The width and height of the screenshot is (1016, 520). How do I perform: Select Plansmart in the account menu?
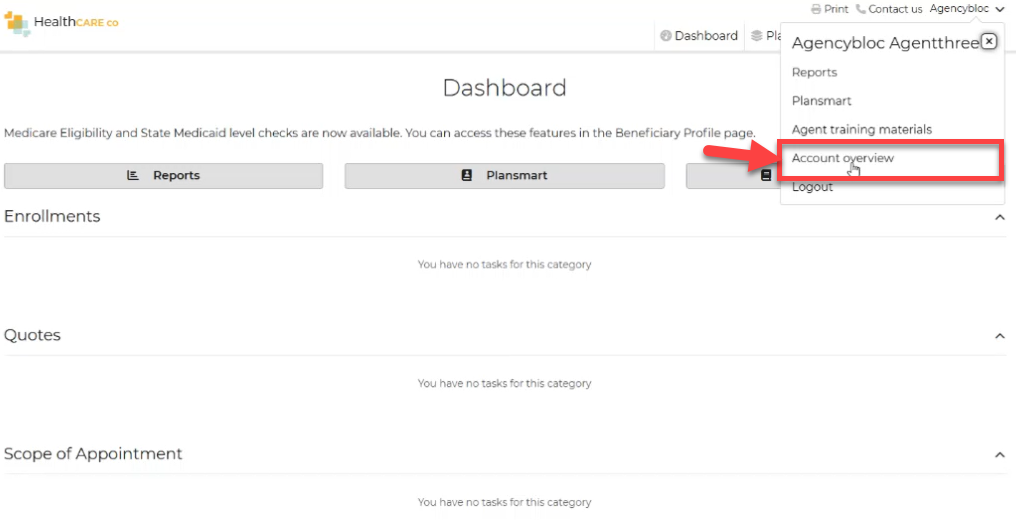[821, 101]
